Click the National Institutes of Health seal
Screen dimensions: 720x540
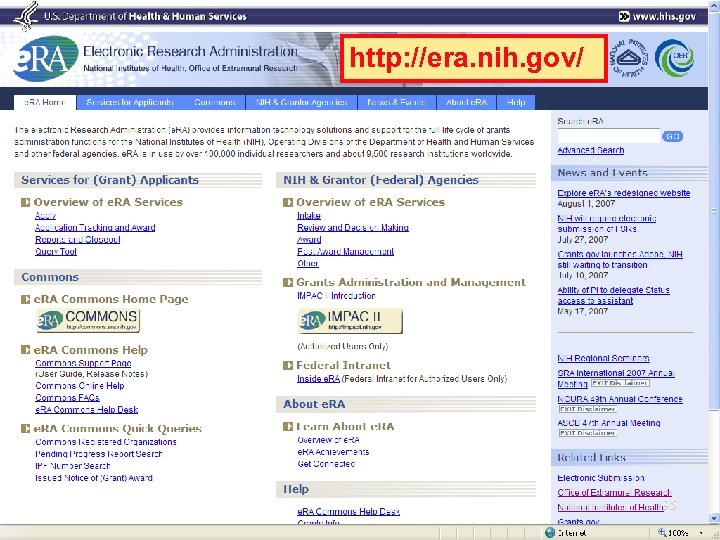tap(628, 58)
